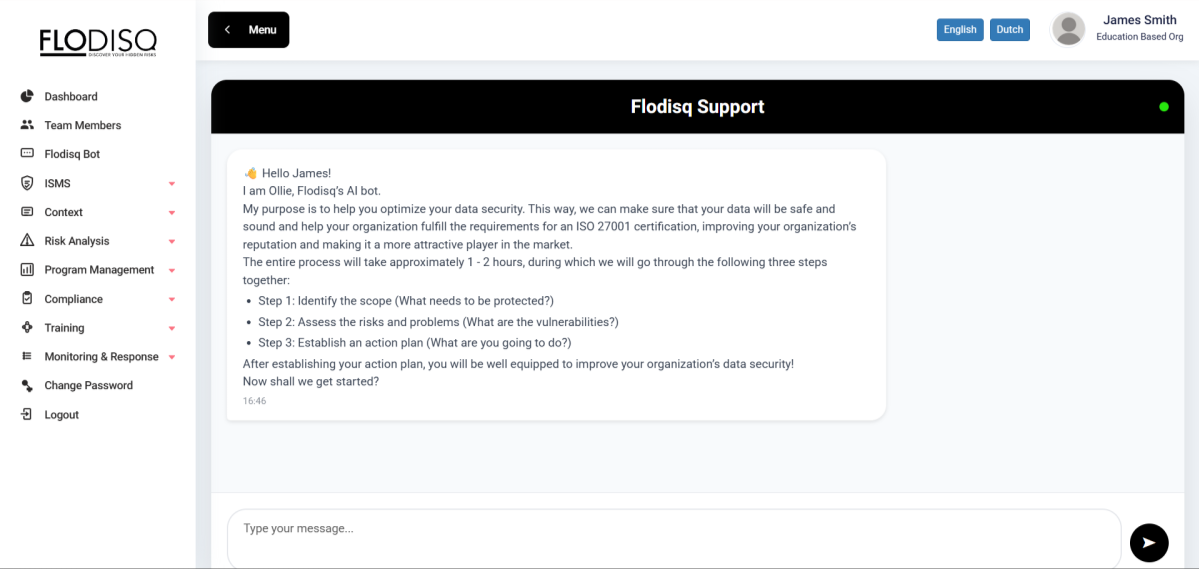This screenshot has width=1199, height=569.
Task: Open the Training menu item
Action: point(64,328)
